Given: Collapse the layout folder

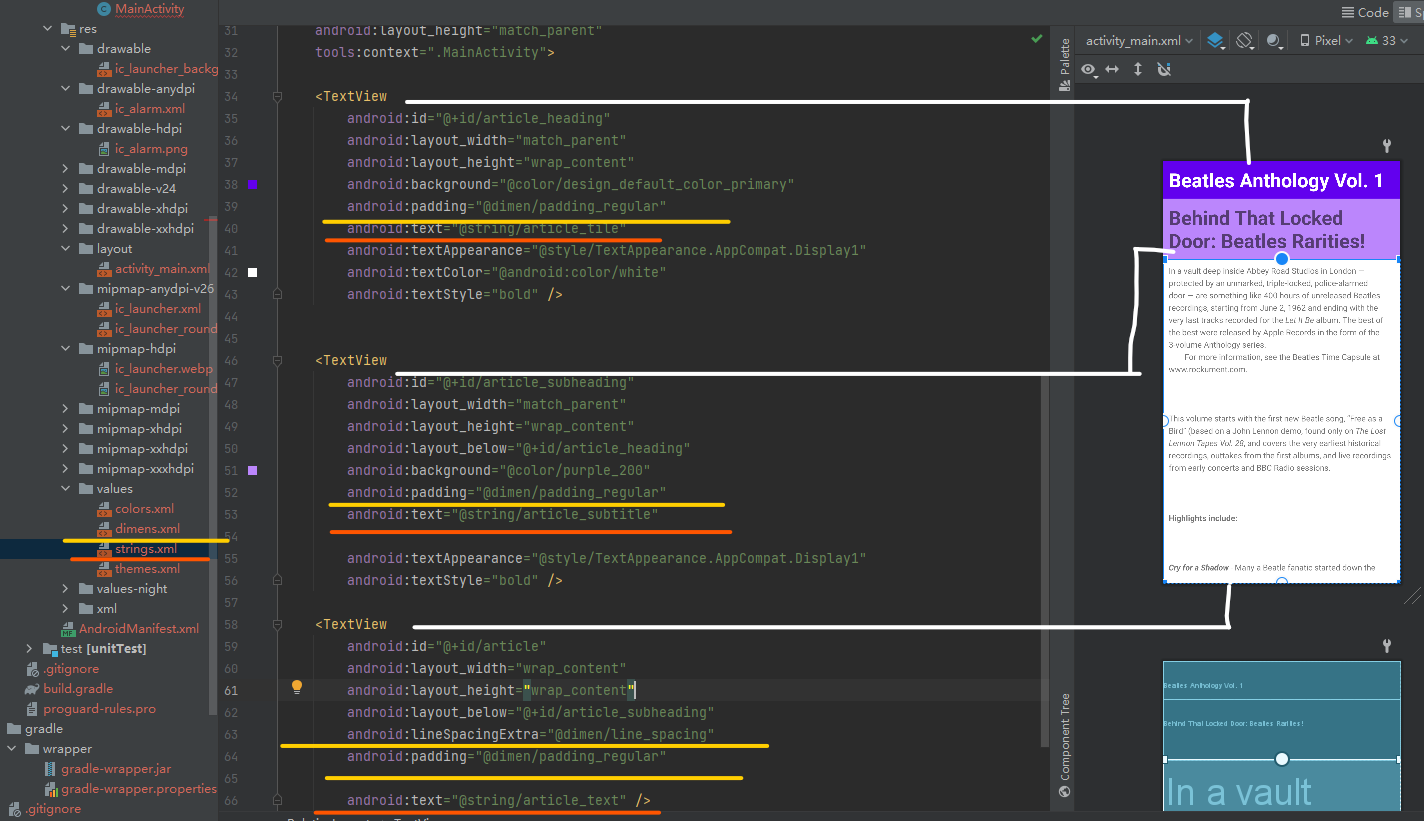Looking at the screenshot, I should point(65,249).
